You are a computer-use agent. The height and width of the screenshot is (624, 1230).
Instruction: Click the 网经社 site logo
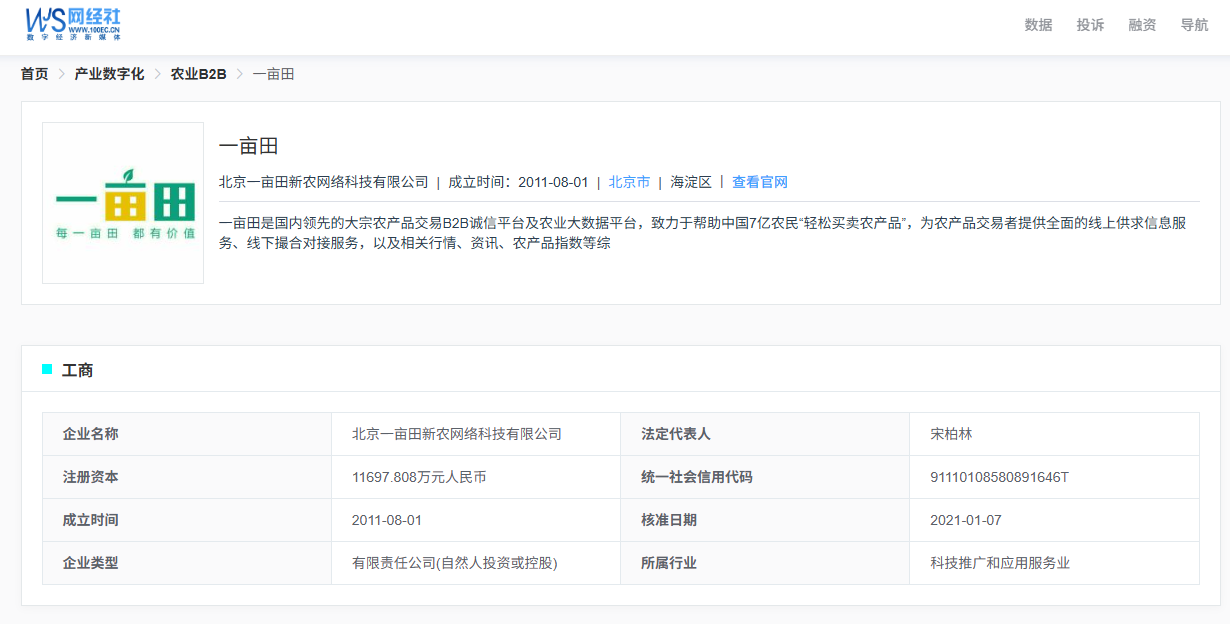73,24
